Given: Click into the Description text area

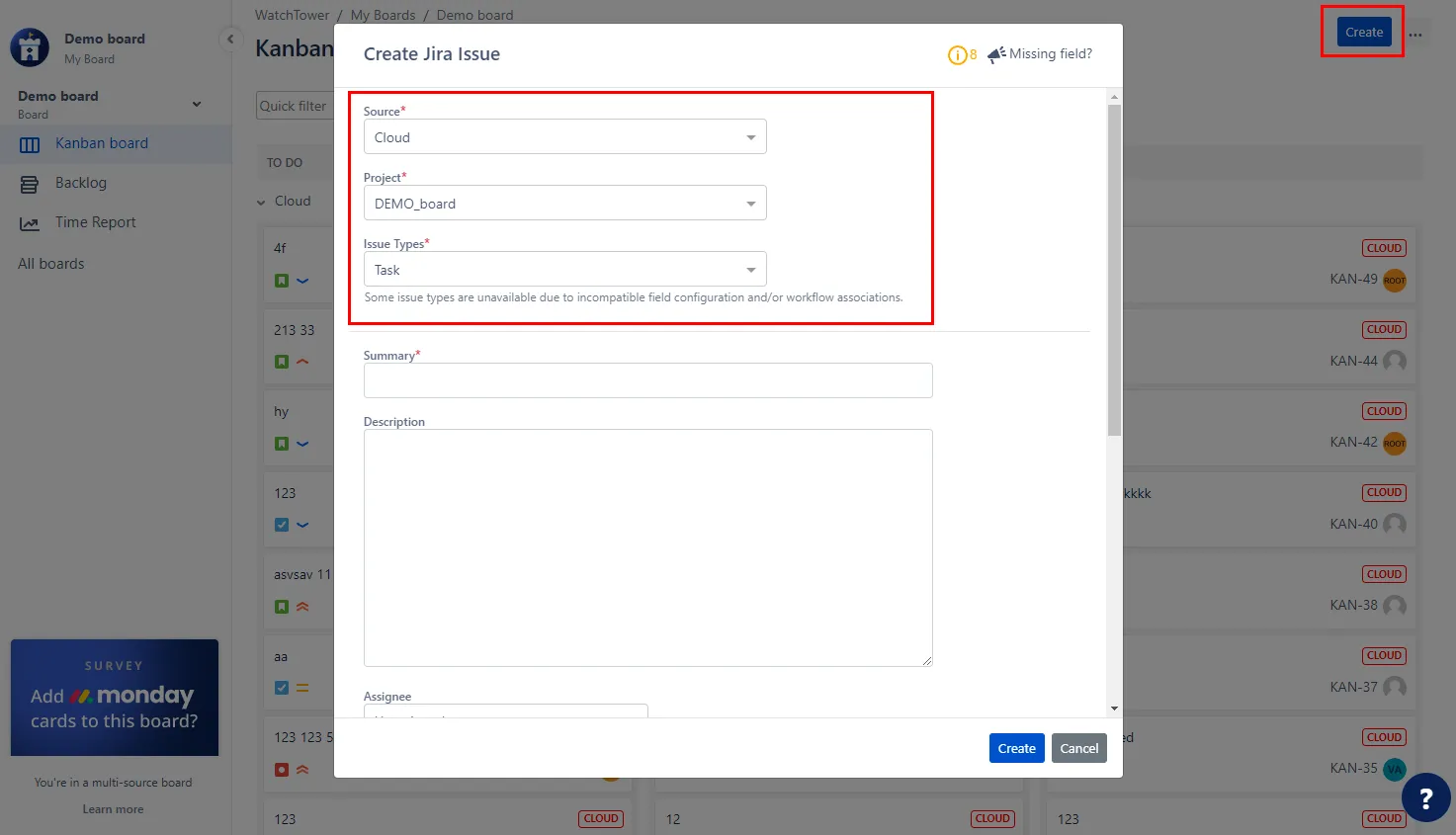Looking at the screenshot, I should click(647, 547).
